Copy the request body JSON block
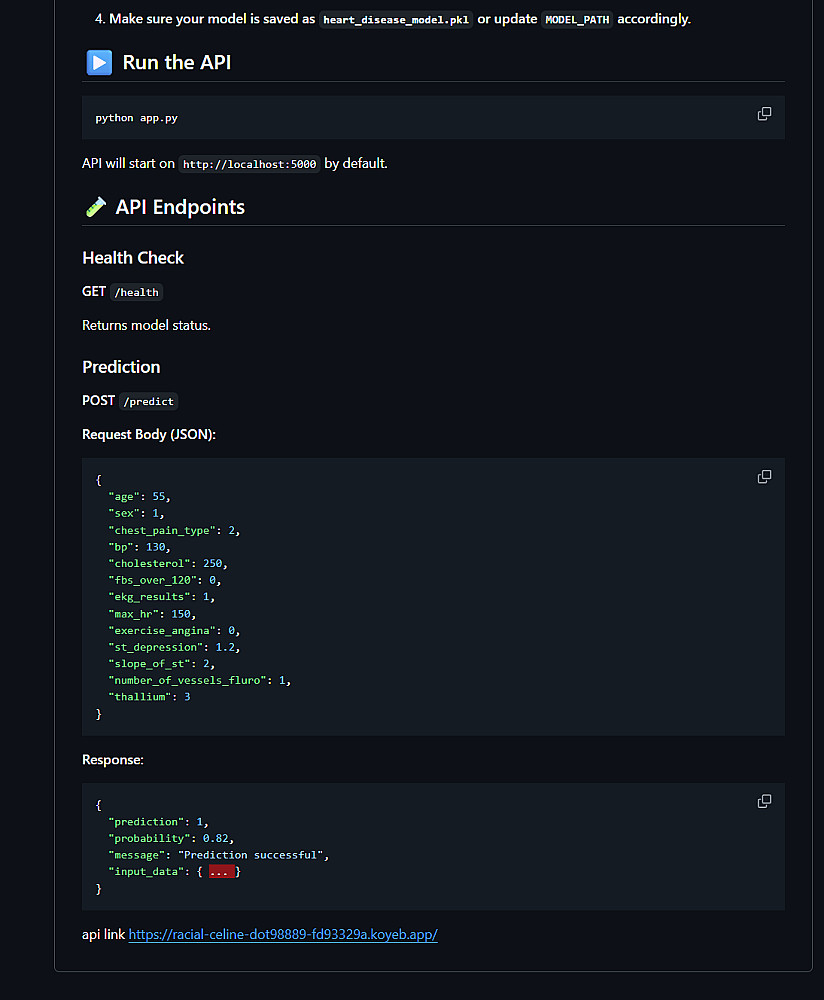 pos(764,477)
